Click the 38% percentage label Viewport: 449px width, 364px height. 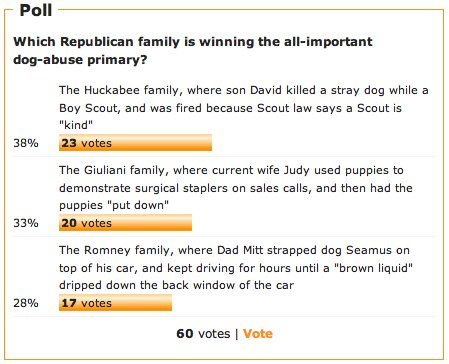click(26, 143)
